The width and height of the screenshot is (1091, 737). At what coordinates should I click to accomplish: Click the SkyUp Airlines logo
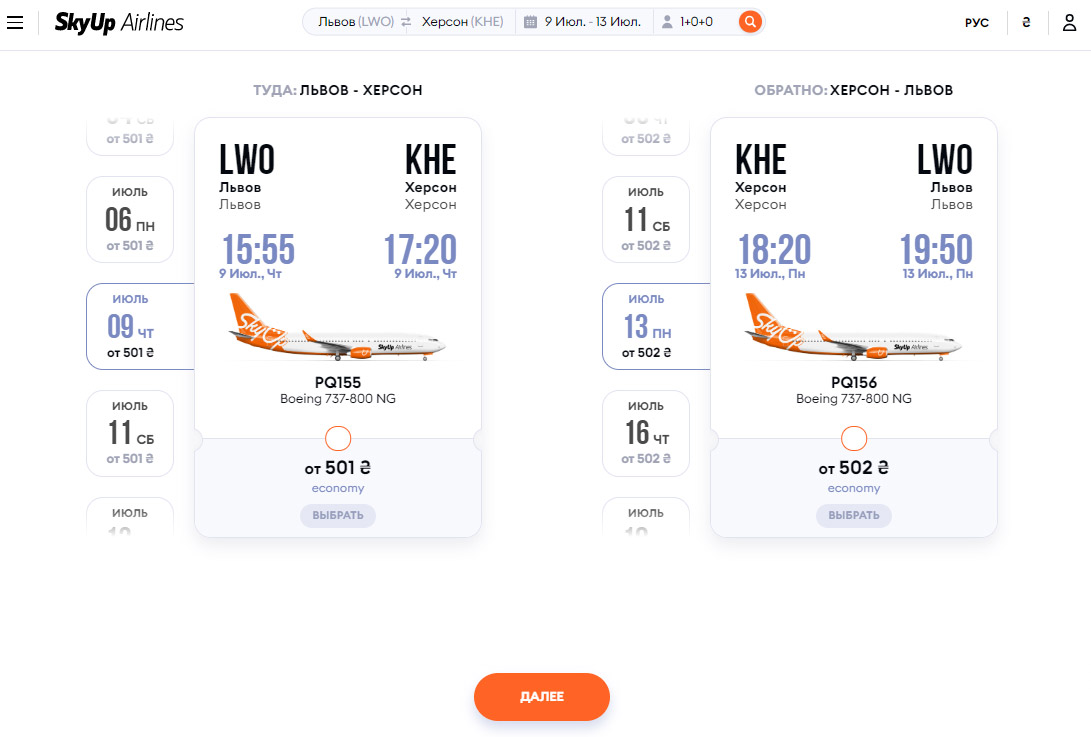[x=119, y=22]
